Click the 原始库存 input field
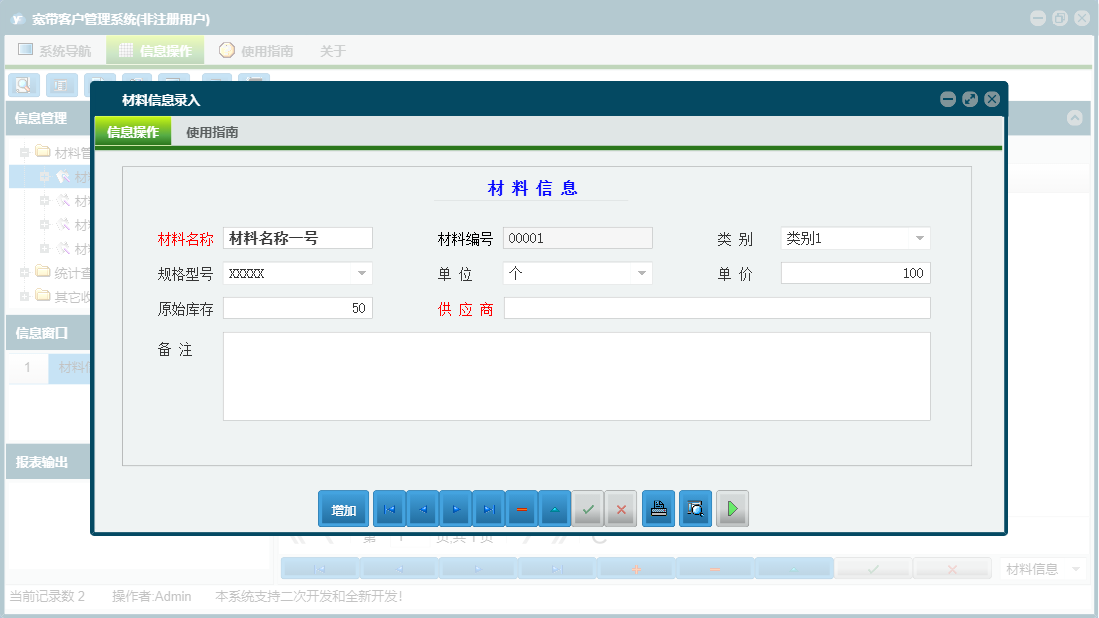The image size is (1099, 618). (297, 308)
